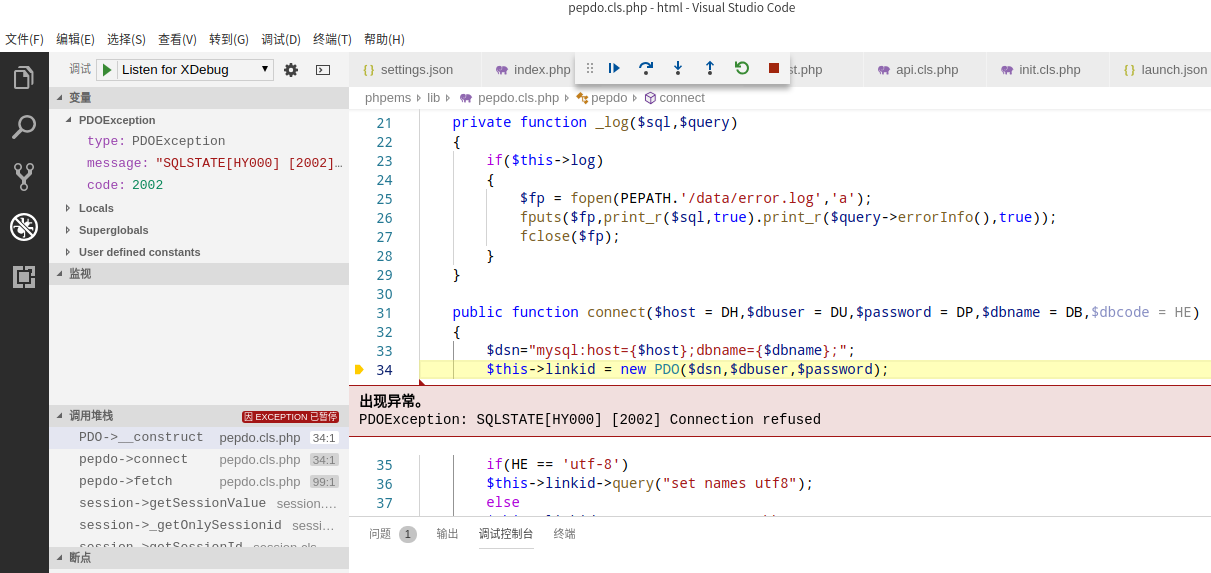Open the Search view in activity bar
Viewport: 1211px width, 573px height.
coord(24,127)
